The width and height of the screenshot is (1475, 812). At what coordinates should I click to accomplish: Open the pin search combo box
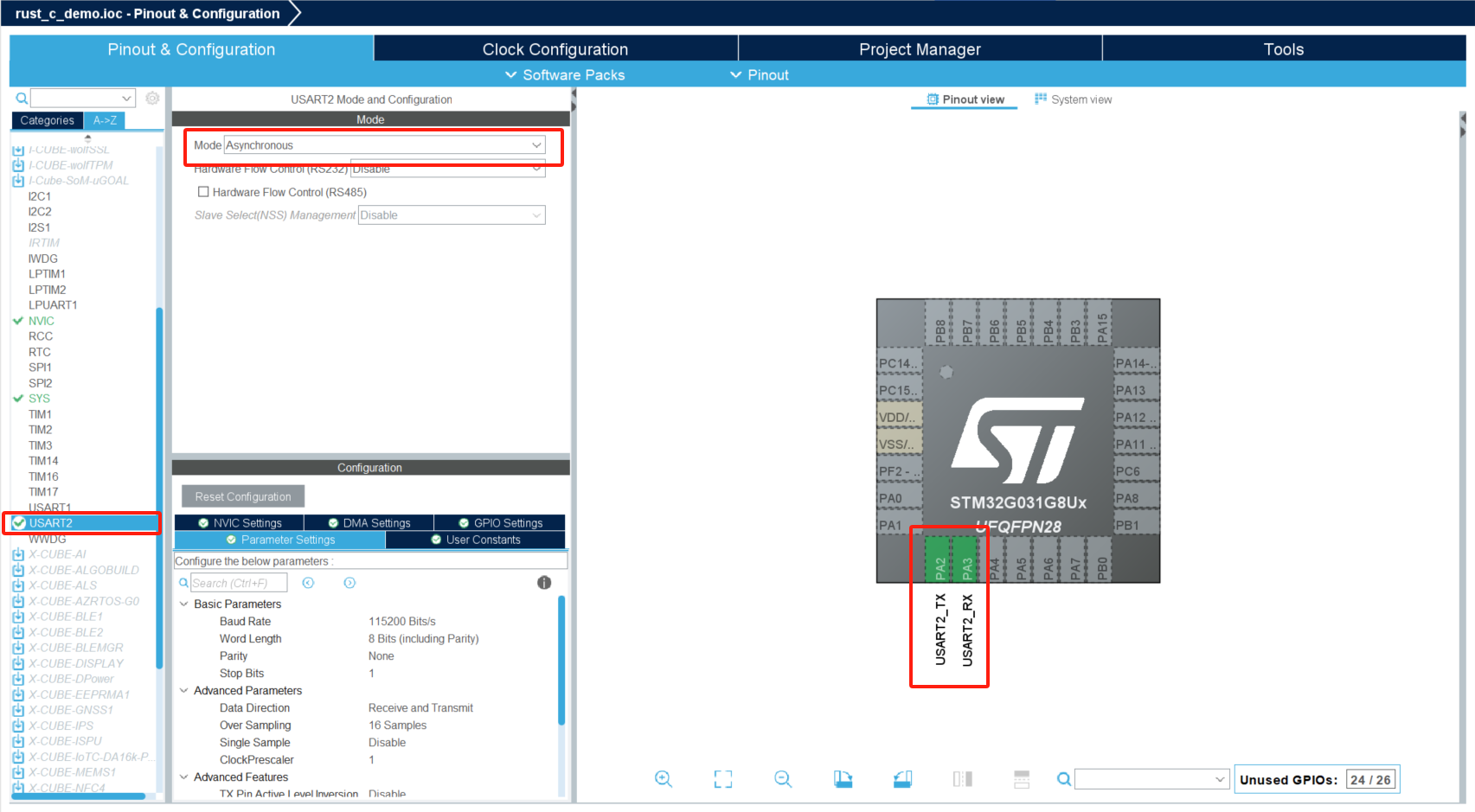coord(1151,779)
